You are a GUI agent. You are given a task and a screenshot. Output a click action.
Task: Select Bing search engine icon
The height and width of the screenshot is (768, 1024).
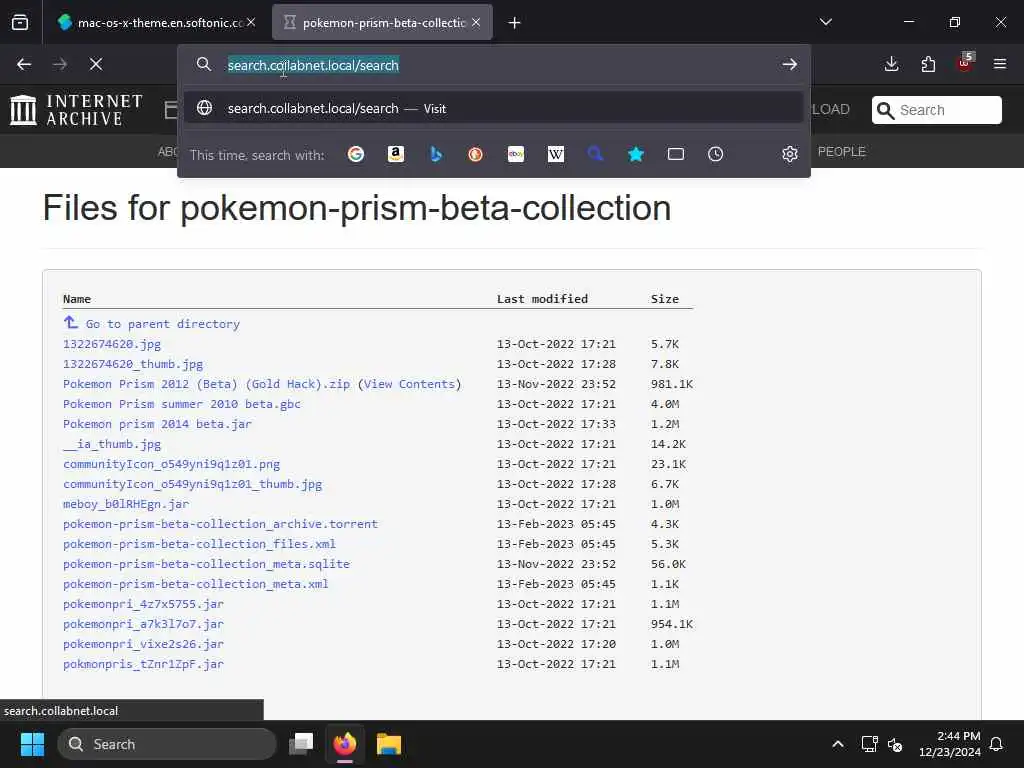436,154
